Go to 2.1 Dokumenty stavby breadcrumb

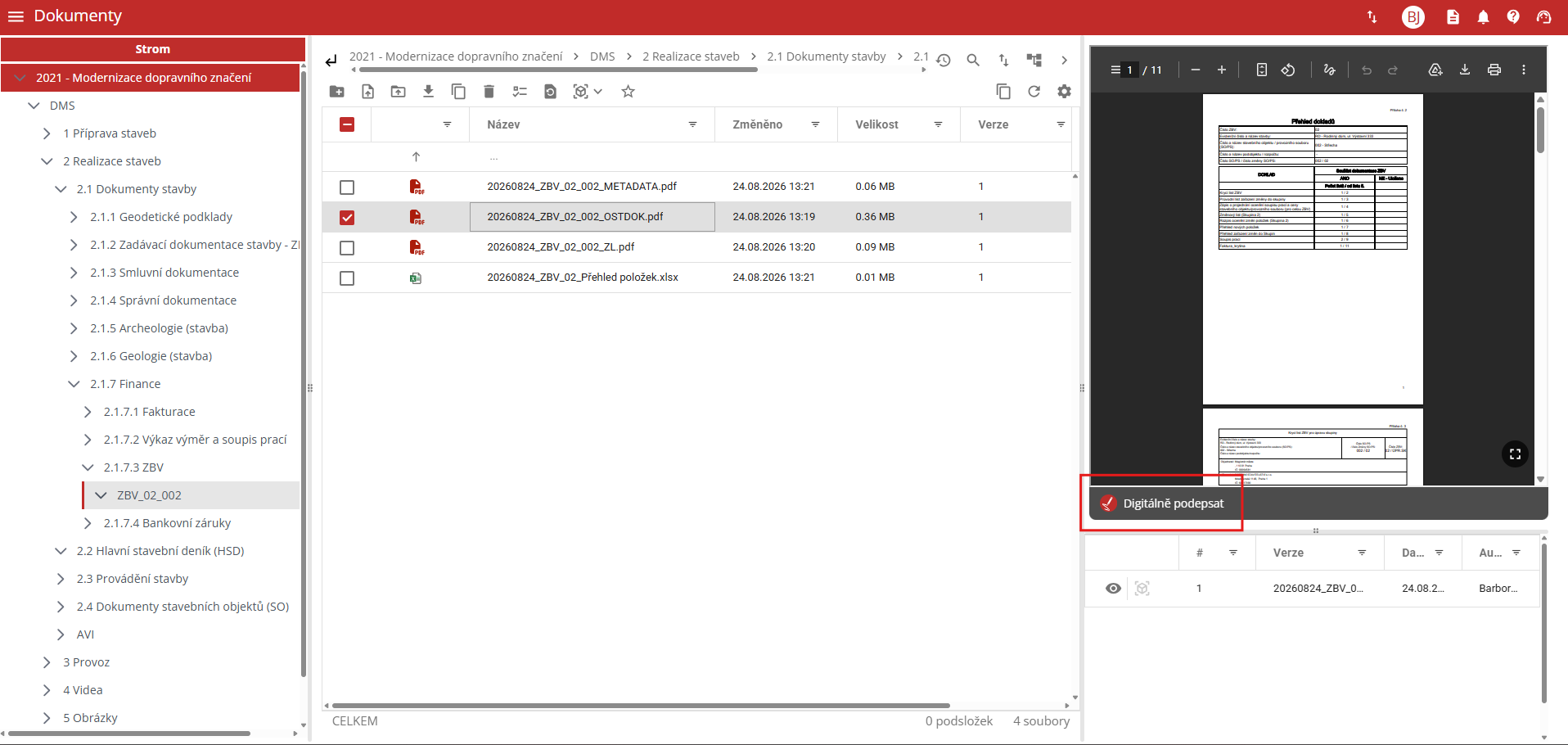click(827, 56)
